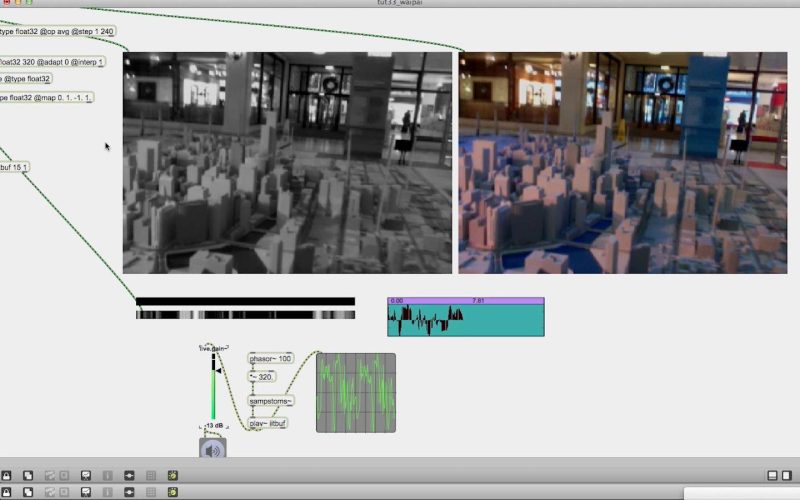The height and width of the screenshot is (500, 800).
Task: Click the green oscilloscope display
Action: click(356, 392)
